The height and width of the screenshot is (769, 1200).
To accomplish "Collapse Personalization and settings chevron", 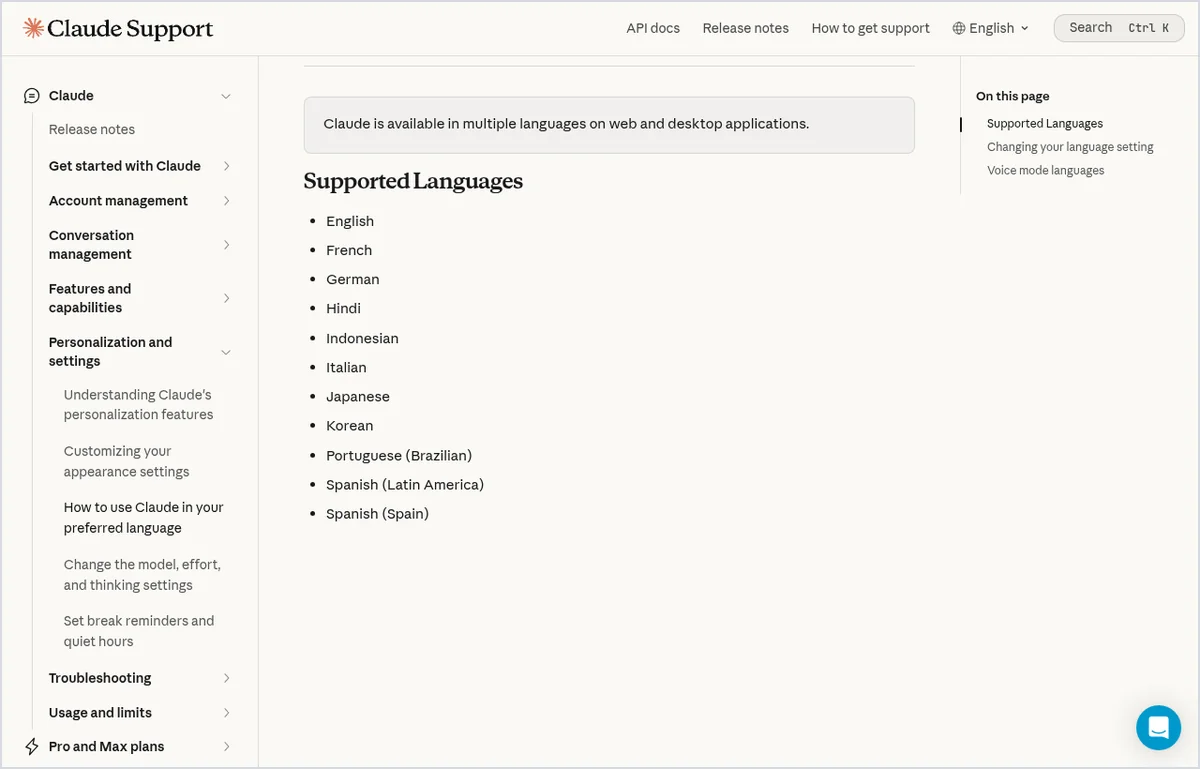I will click(x=226, y=352).
